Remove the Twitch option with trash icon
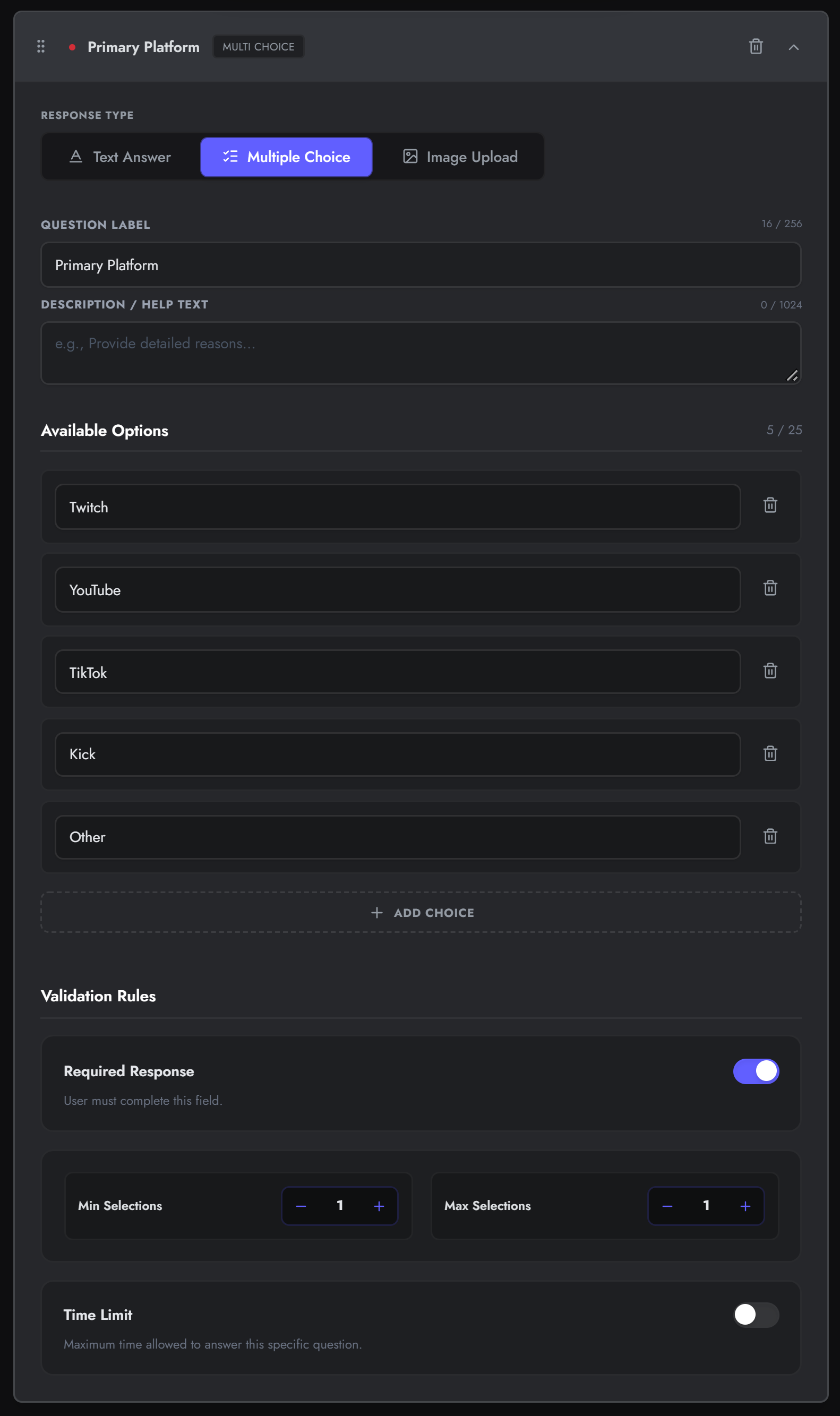This screenshot has height=1416, width=840. [x=770, y=505]
